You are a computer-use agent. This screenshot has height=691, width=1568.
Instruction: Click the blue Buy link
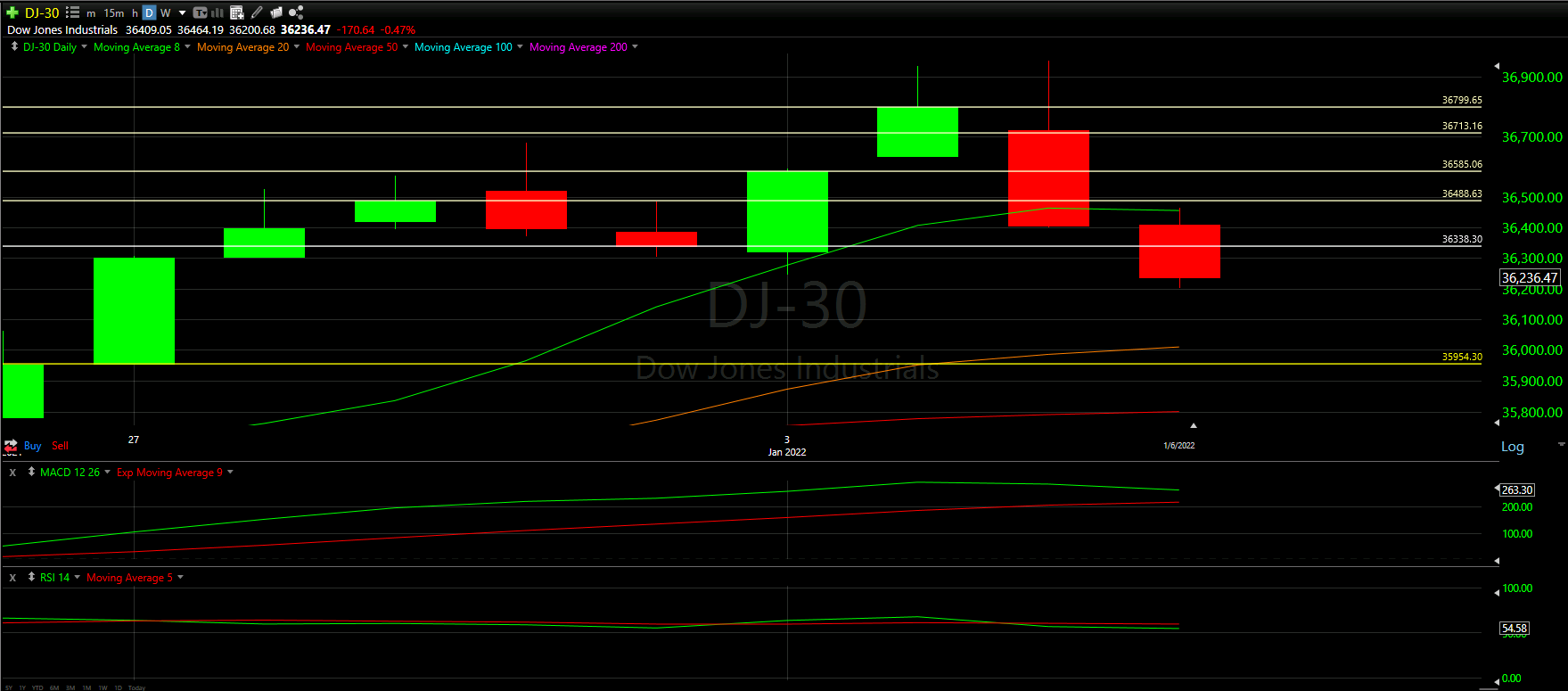pos(33,446)
